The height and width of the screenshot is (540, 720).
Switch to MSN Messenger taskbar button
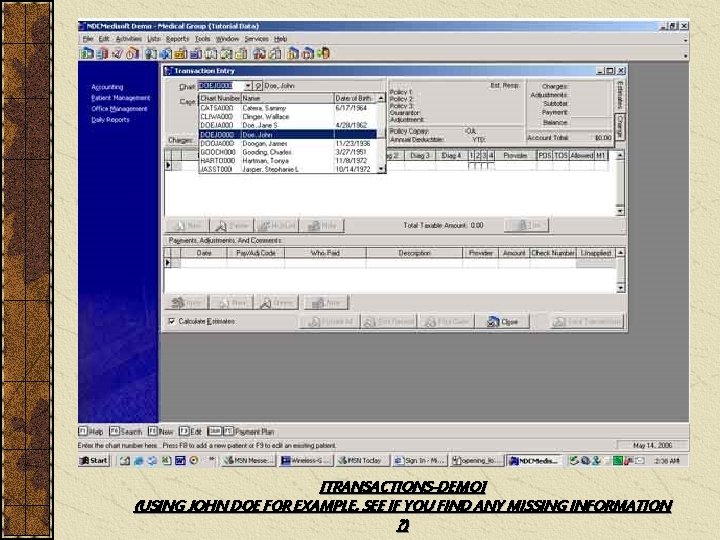point(249,461)
